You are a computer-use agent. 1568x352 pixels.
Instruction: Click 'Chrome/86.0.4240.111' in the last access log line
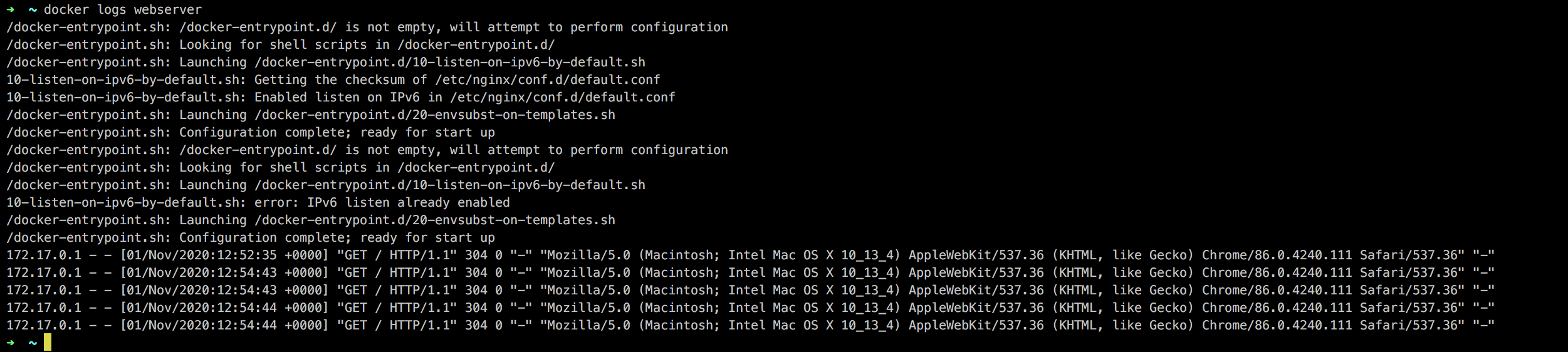1277,325
